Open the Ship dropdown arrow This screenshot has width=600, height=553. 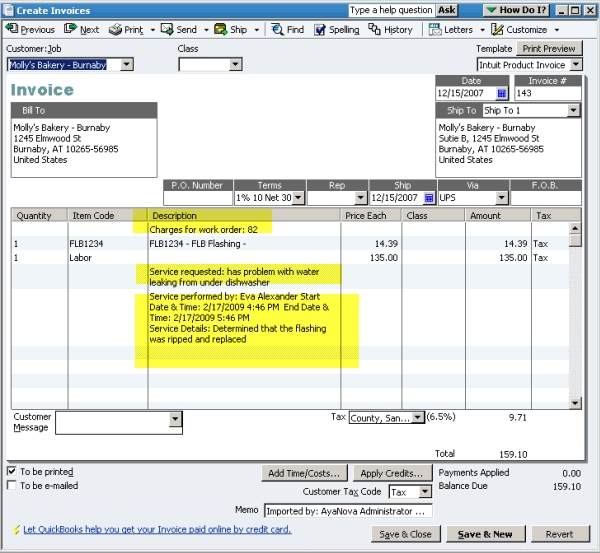(x=256, y=30)
